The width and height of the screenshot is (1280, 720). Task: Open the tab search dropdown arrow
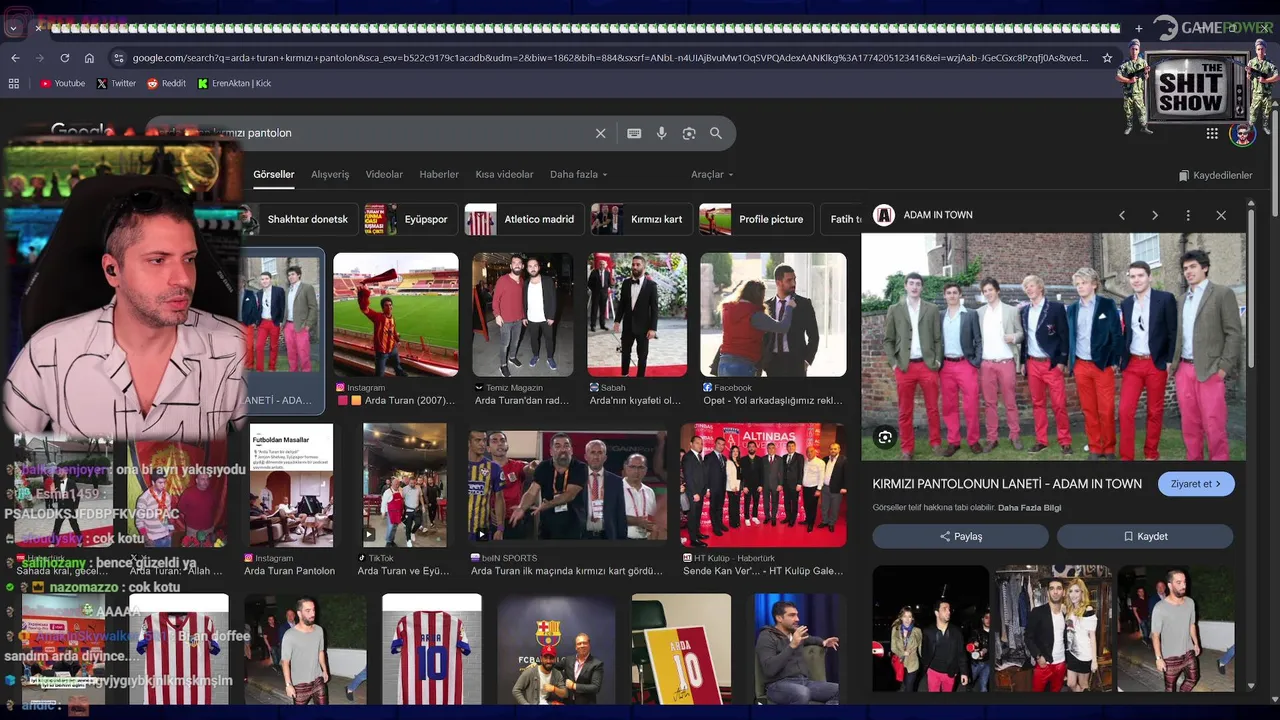point(13,28)
